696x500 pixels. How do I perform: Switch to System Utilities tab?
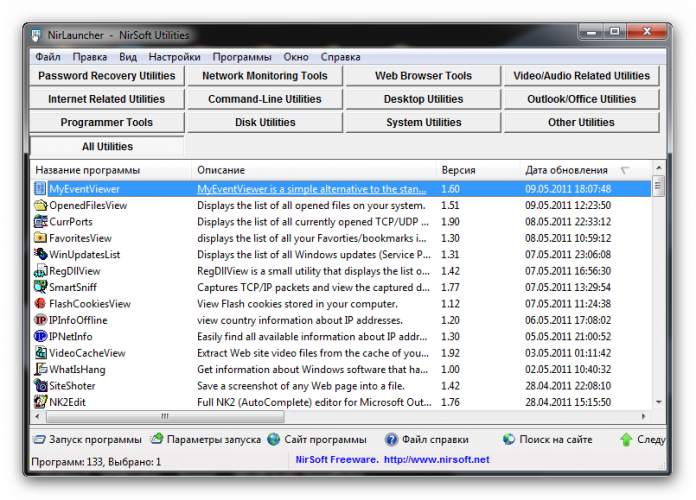423,122
